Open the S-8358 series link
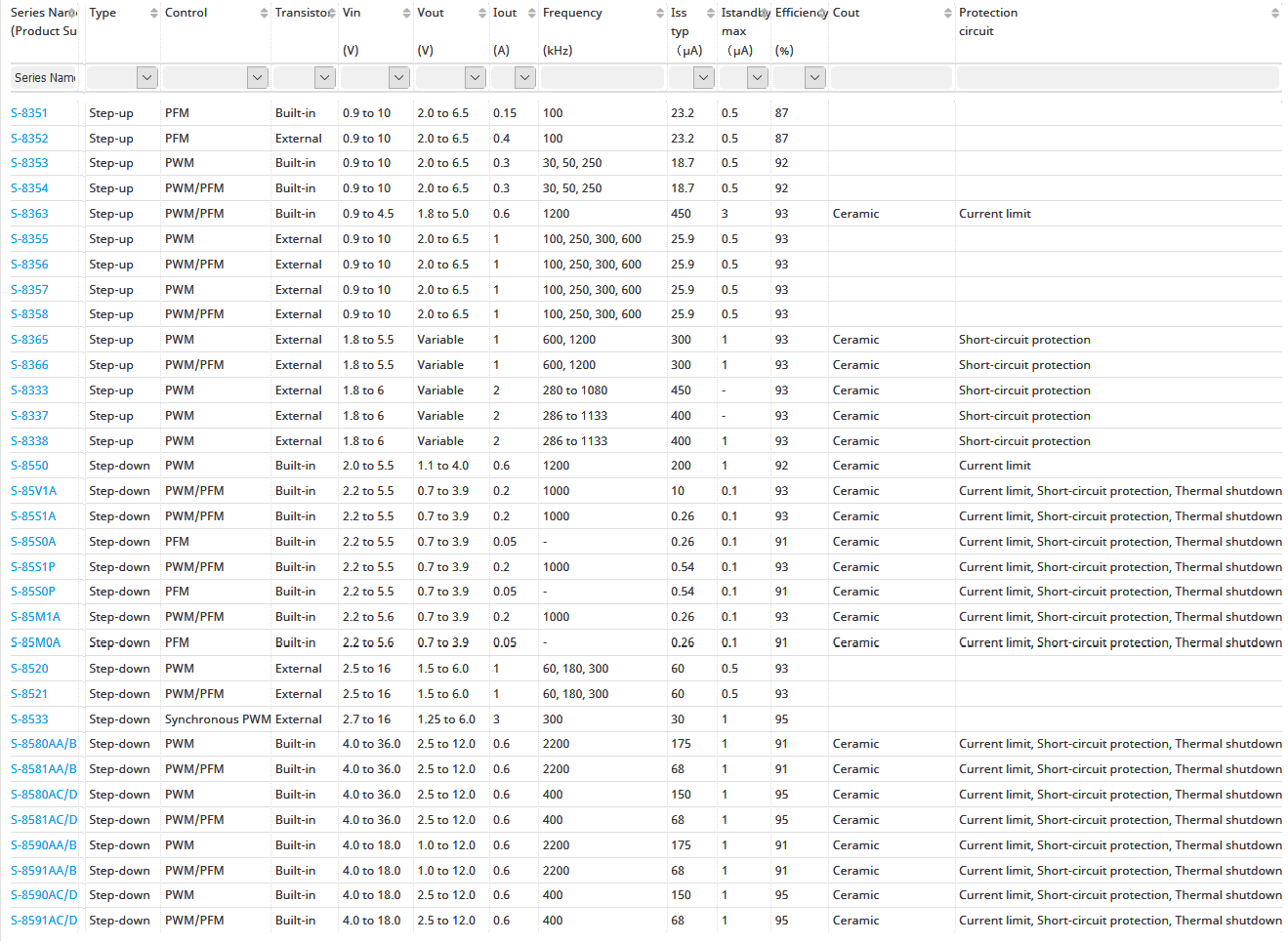The height and width of the screenshot is (944, 1288). point(29,314)
